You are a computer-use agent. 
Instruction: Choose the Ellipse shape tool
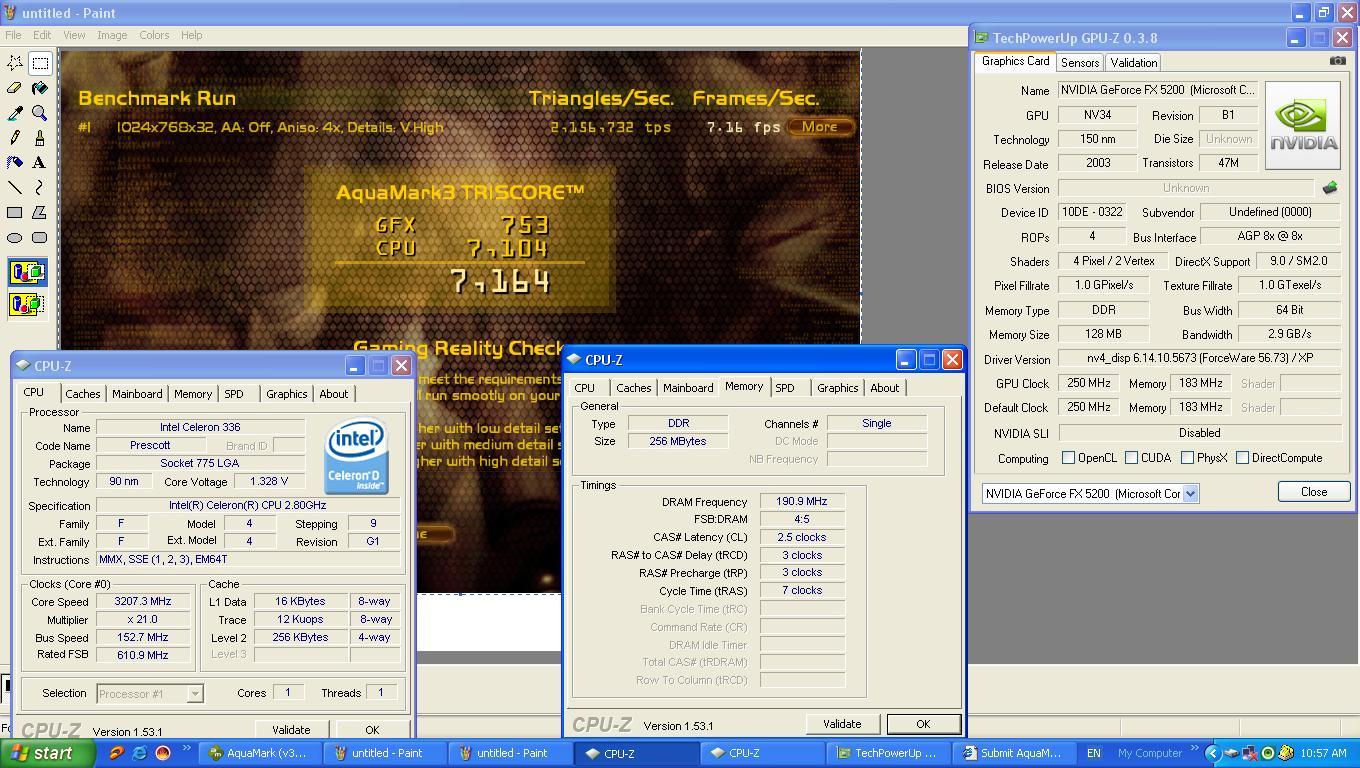pos(15,238)
